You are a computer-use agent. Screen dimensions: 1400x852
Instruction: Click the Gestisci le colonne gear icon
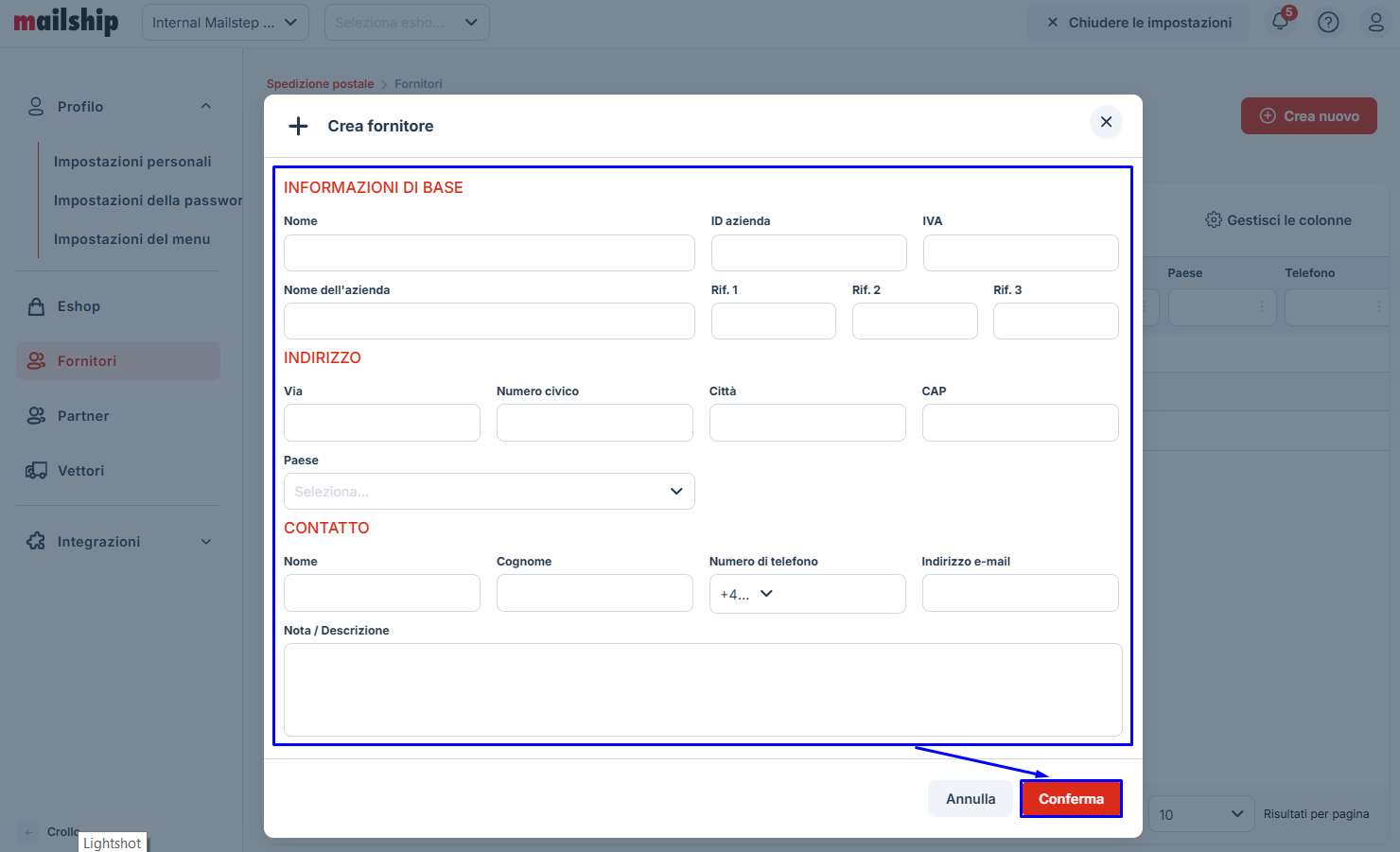(x=1213, y=220)
